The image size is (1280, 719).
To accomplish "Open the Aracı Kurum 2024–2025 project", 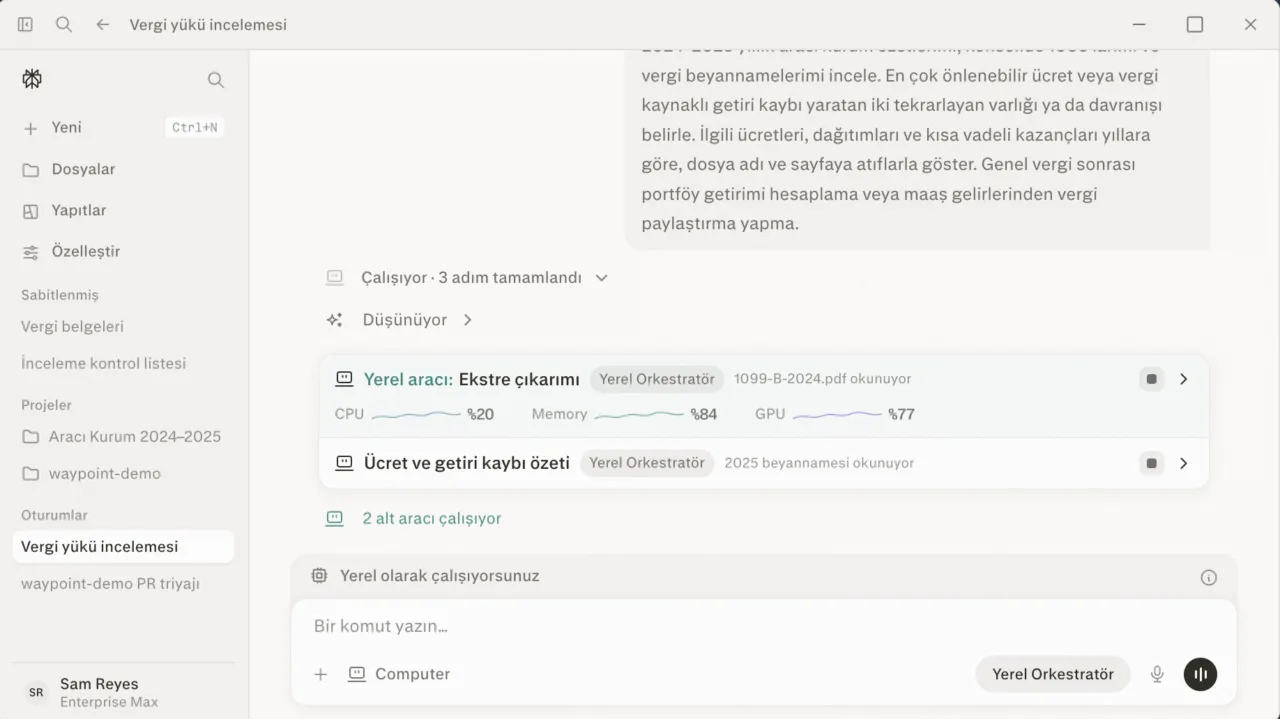I will click(123, 436).
